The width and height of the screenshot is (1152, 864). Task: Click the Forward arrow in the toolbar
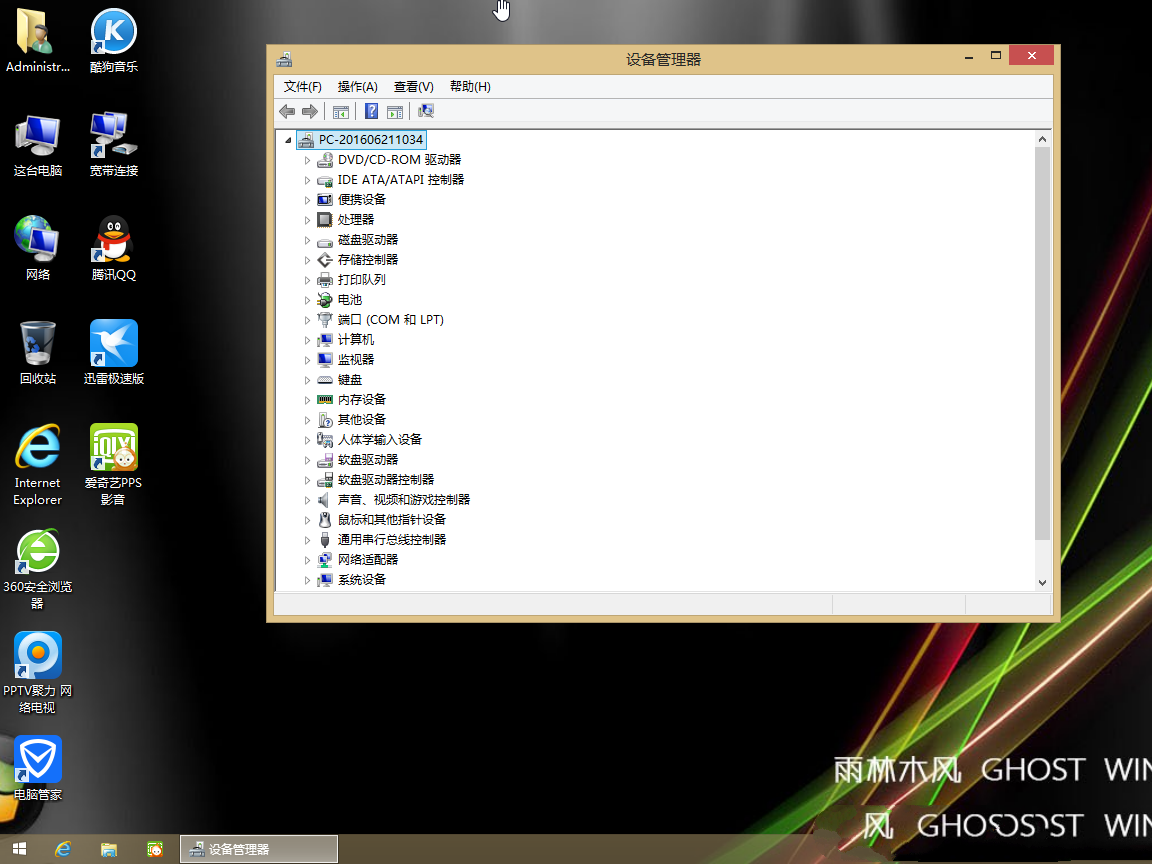pos(310,111)
